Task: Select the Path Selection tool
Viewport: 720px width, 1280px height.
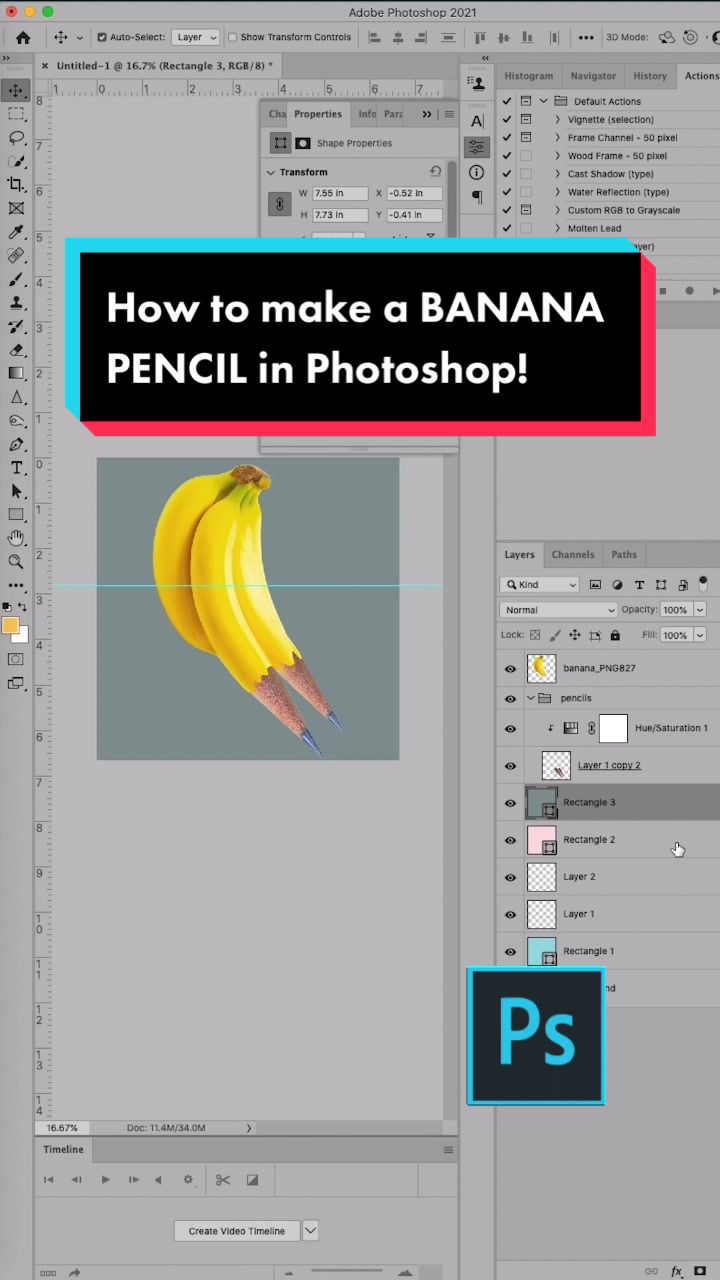Action: (16, 491)
